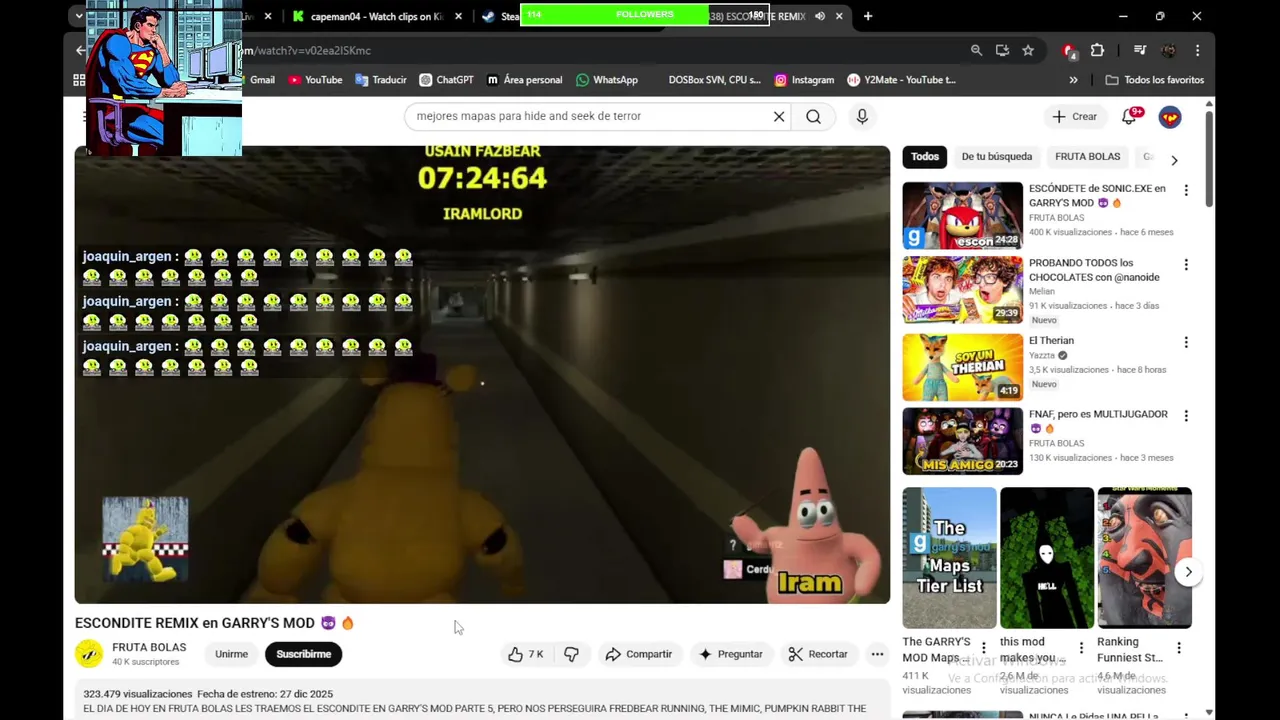
Task: Open the Todos los favoritos folder
Action: pyautogui.click(x=1154, y=80)
